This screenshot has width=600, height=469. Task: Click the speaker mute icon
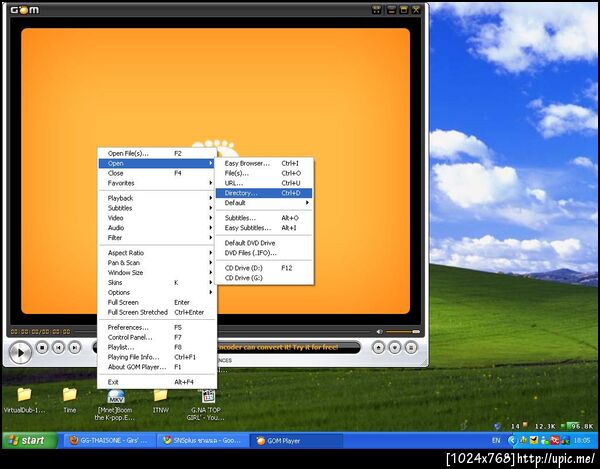379,332
